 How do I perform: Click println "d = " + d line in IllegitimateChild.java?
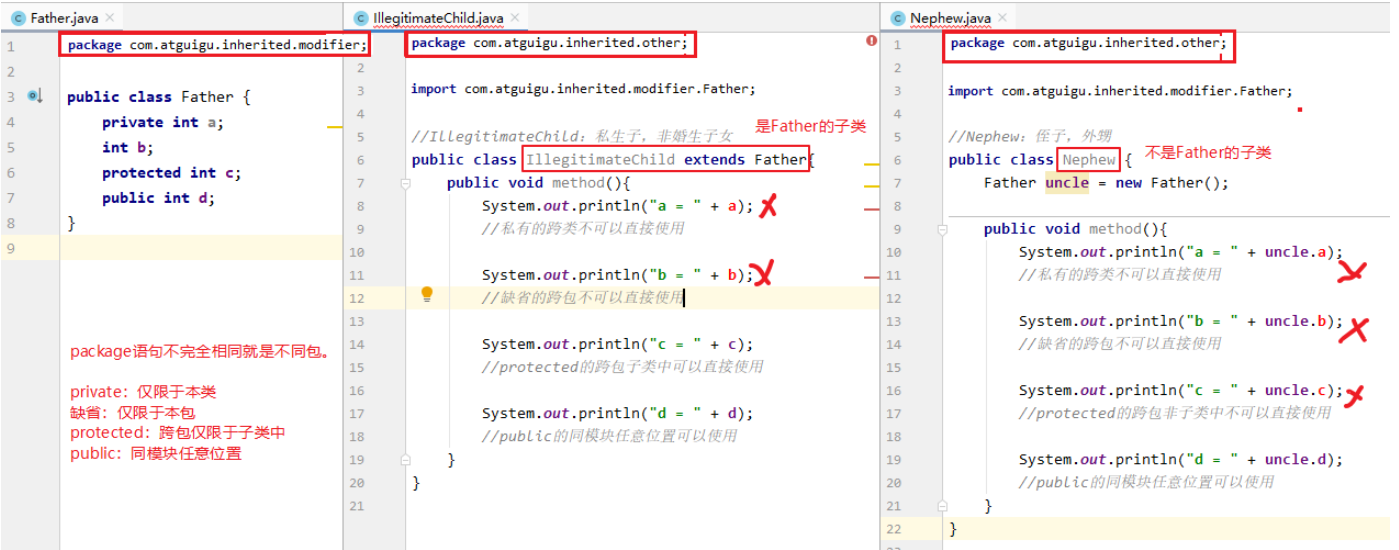[x=617, y=413]
